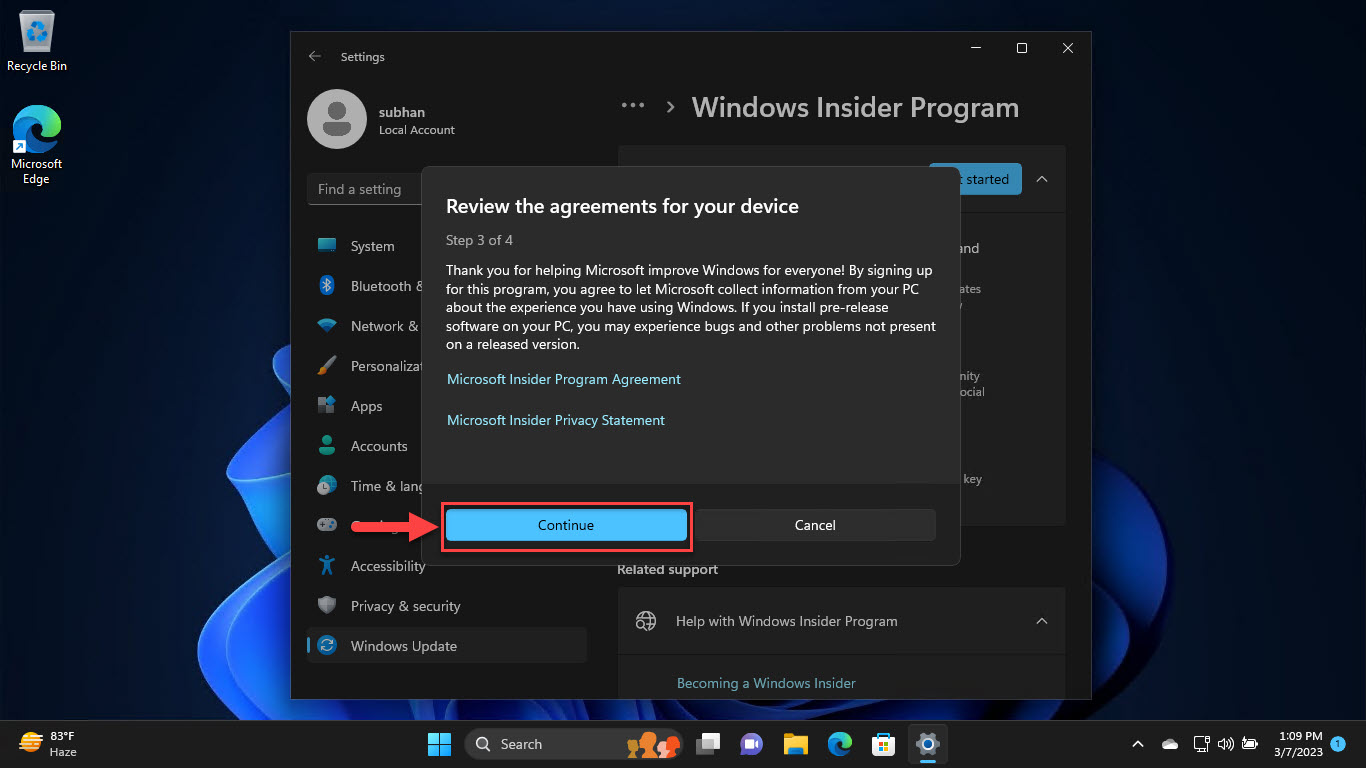Click the Bluetooth icon in sidebar
The height and width of the screenshot is (768, 1366).
point(327,286)
